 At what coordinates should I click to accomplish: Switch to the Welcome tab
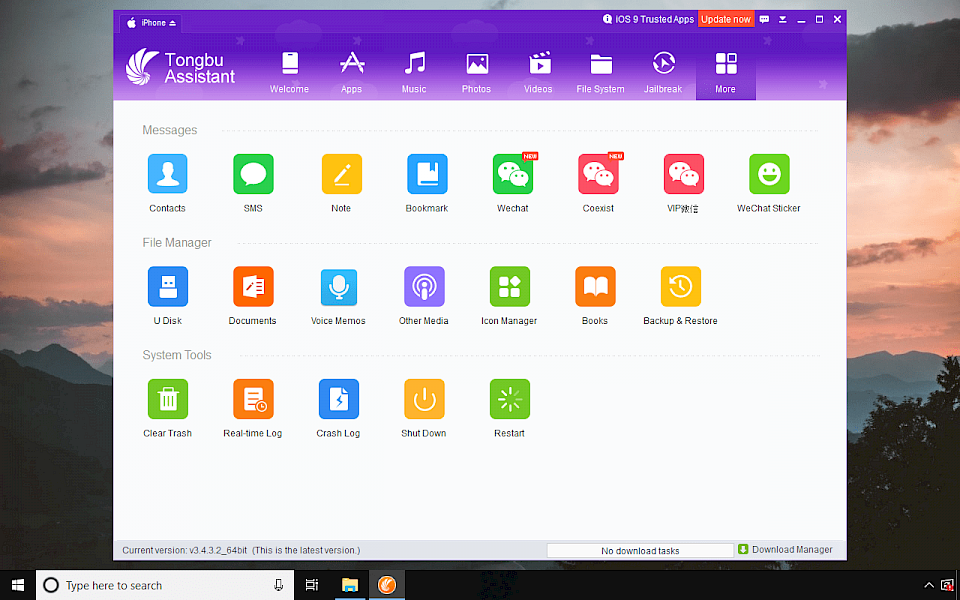coord(290,72)
